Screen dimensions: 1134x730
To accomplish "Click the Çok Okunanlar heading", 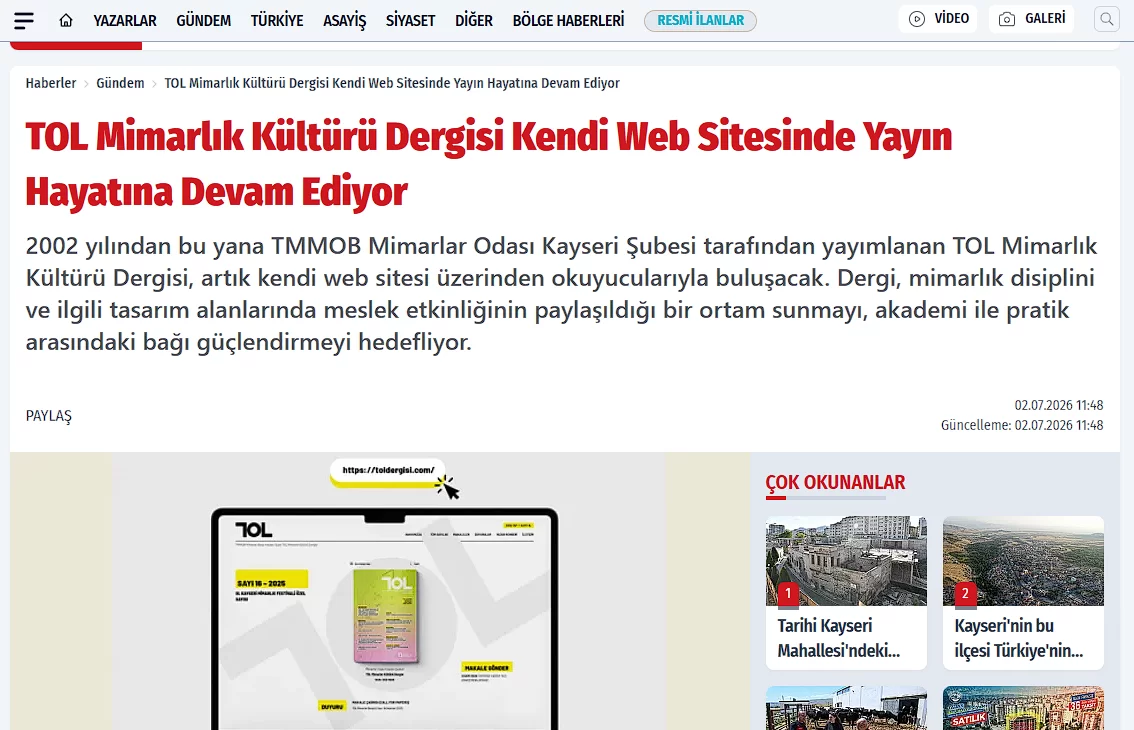I will 835,483.
